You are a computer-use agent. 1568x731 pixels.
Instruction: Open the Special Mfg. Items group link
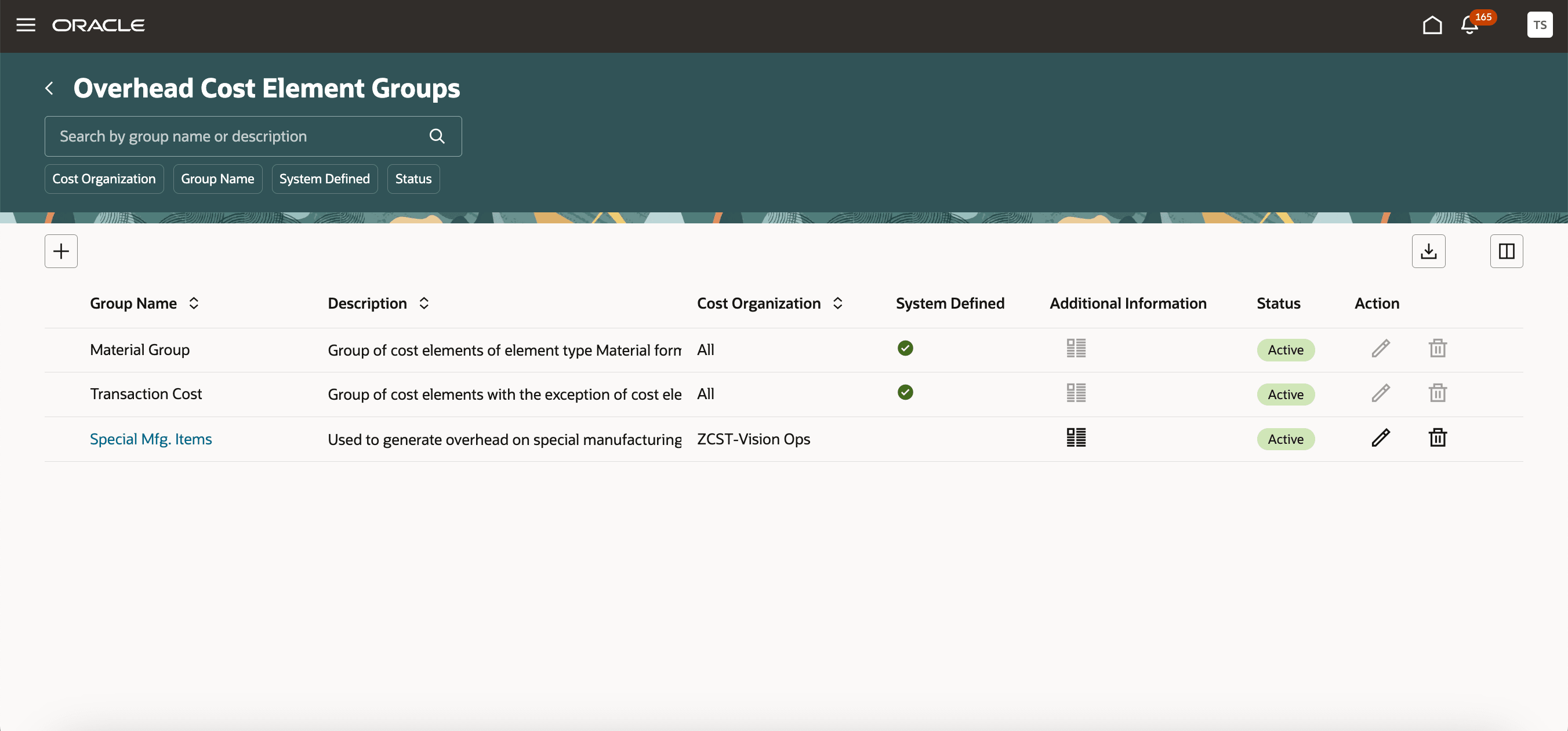click(150, 438)
